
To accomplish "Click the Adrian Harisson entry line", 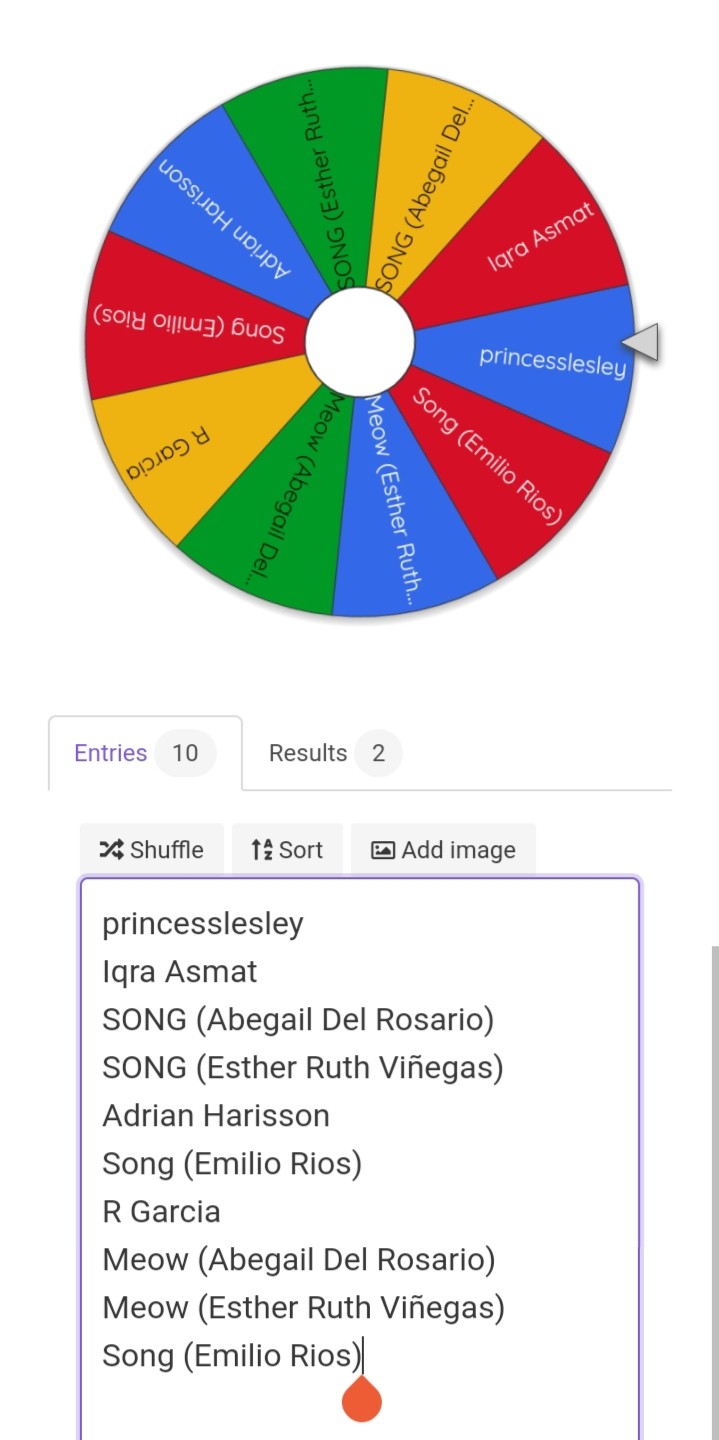I will point(216,1115).
